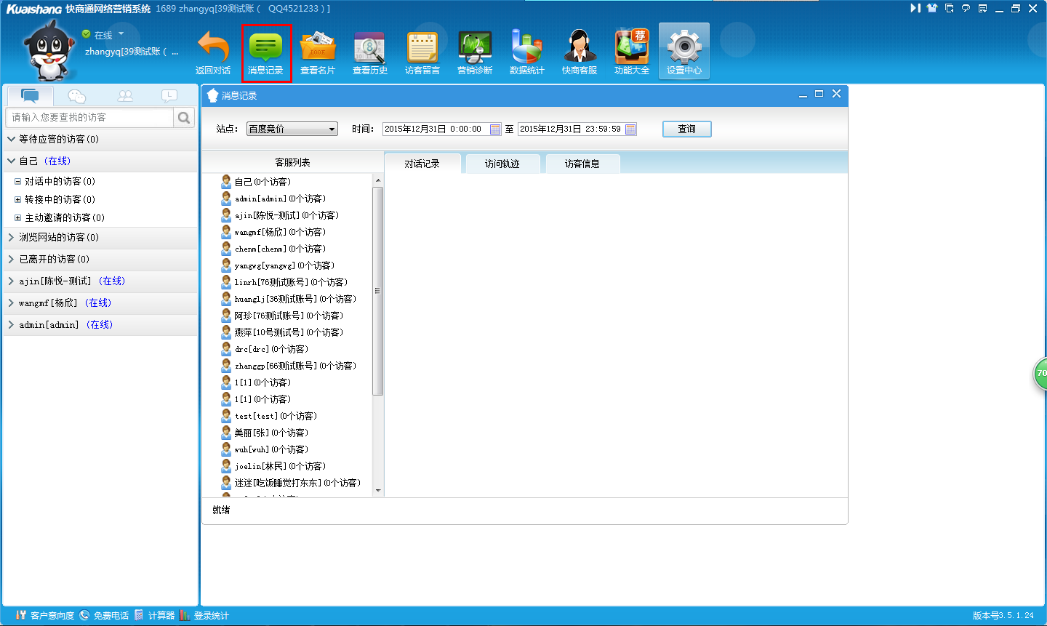Expand the 主动邀请的访客 tree node
Viewport: 1047px width, 626px height.
pyautogui.click(x=17, y=218)
